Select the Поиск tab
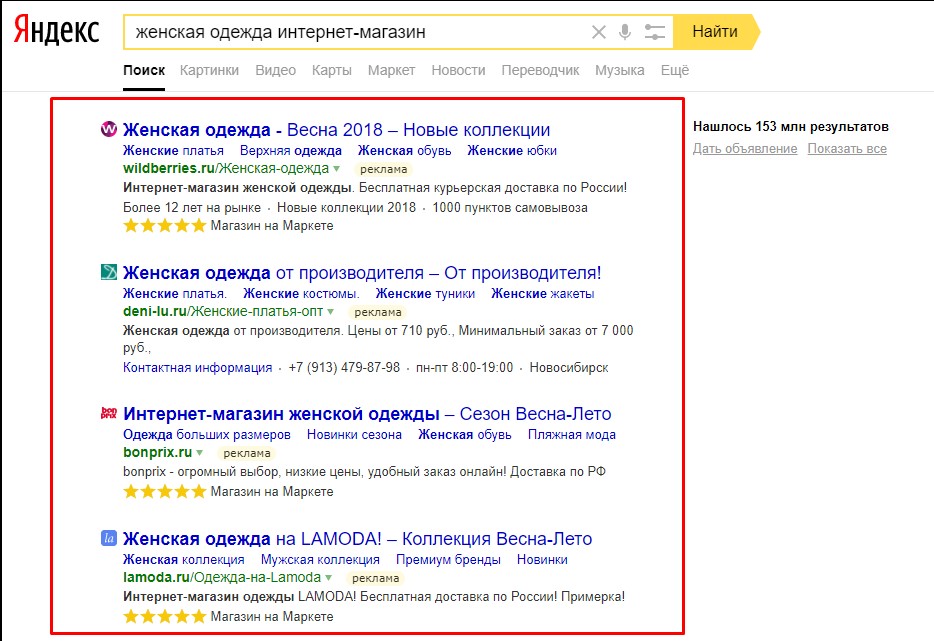934x641 pixels. [x=144, y=70]
